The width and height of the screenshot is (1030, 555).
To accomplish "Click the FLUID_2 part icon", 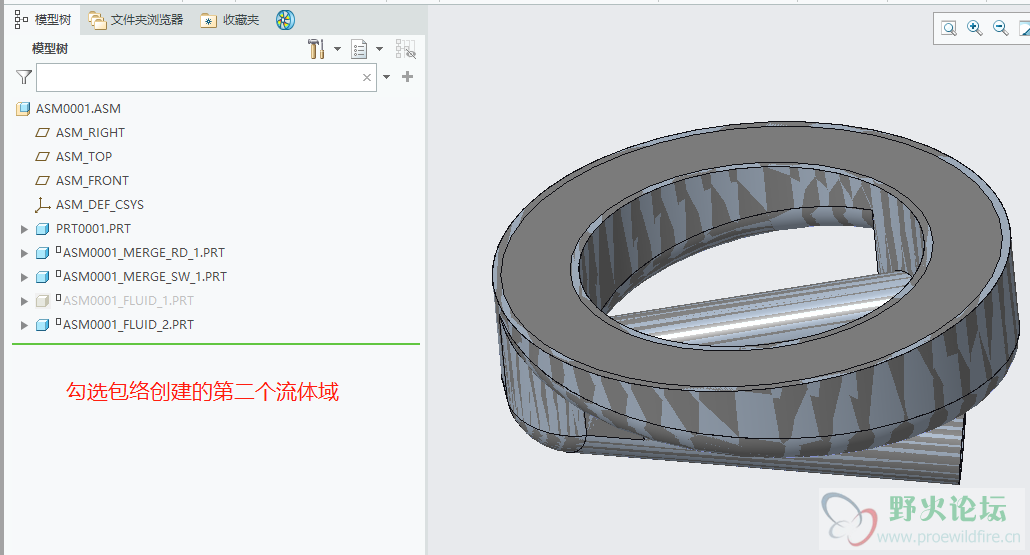I will click(x=43, y=325).
